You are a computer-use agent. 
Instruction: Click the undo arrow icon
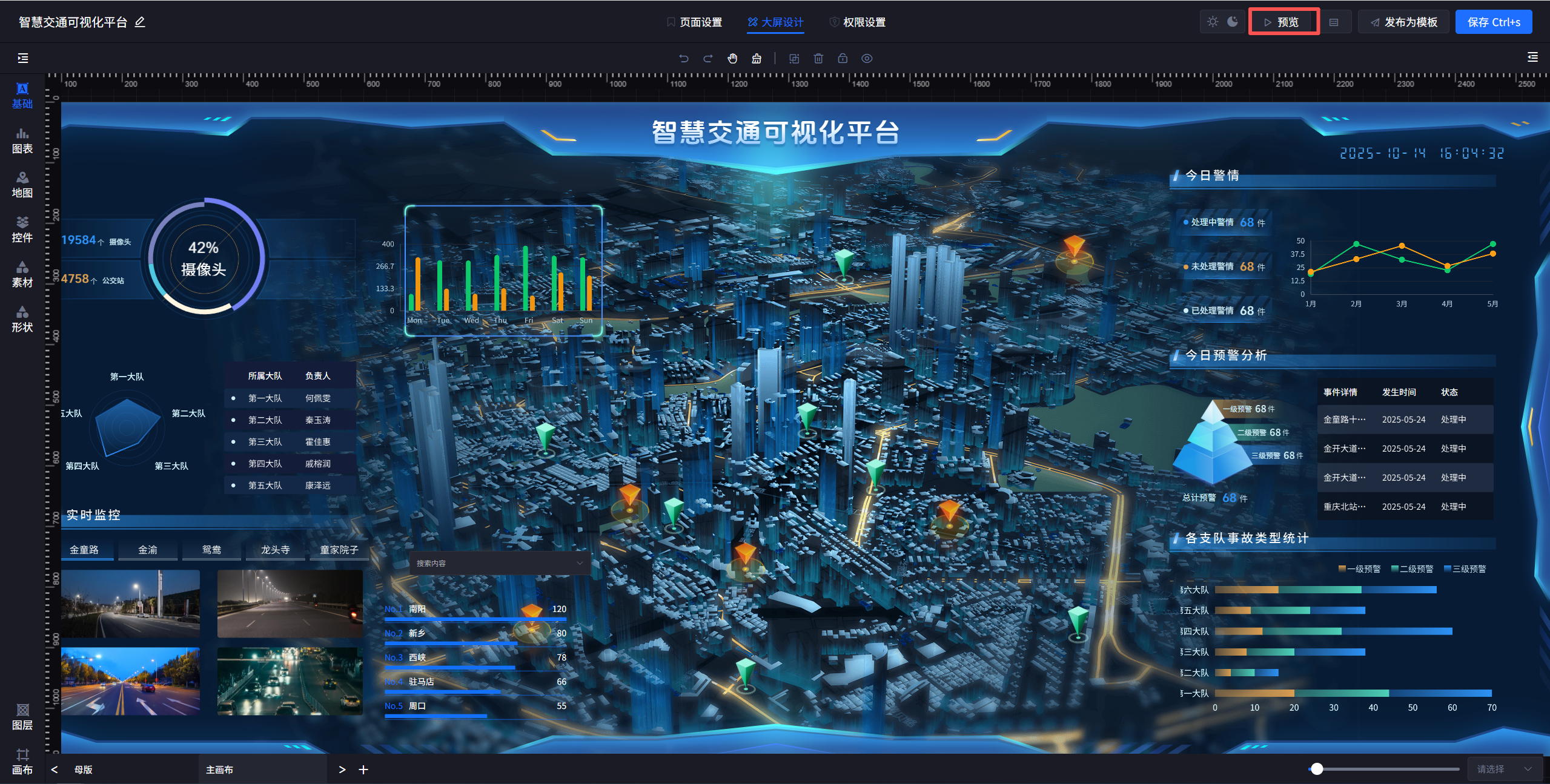(684, 59)
